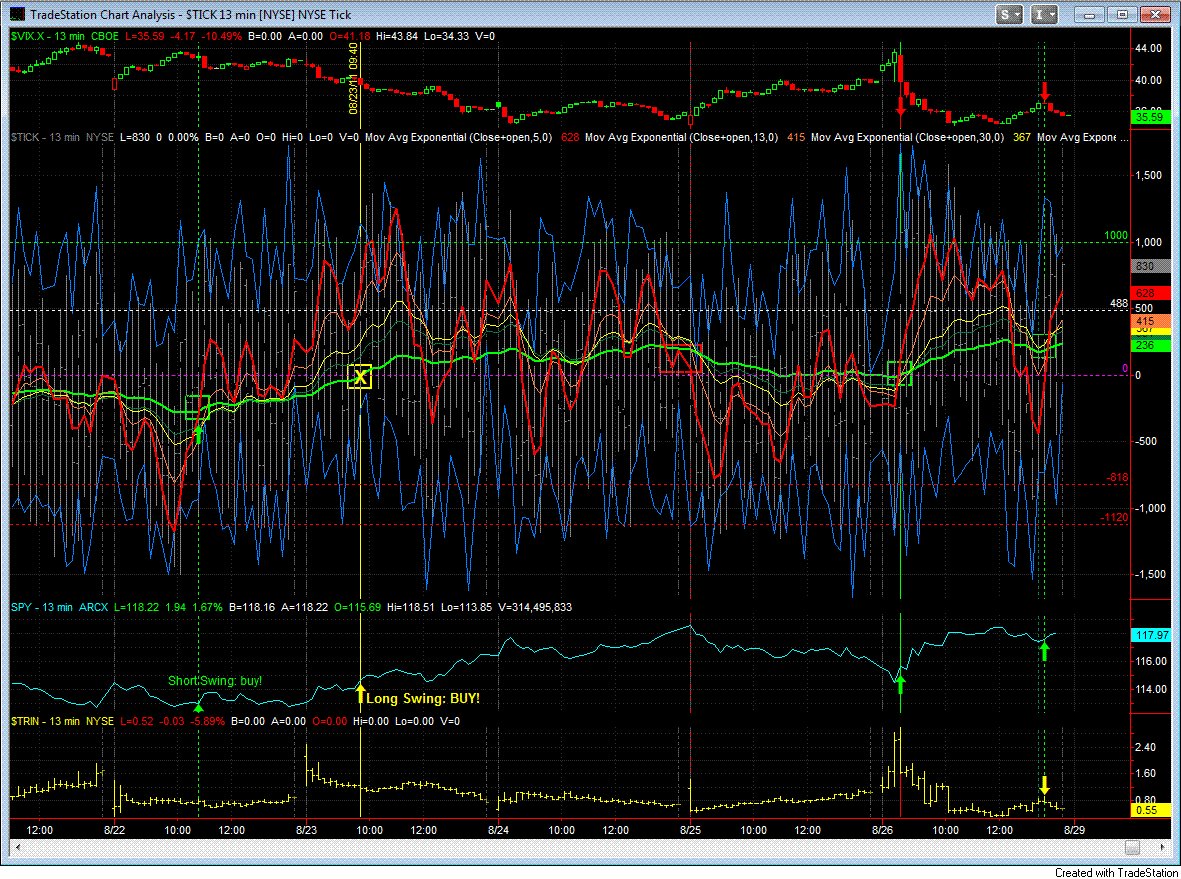Click the horizontal scrollbar right arrow
This screenshot has width=1181, height=879.
coord(1163,847)
